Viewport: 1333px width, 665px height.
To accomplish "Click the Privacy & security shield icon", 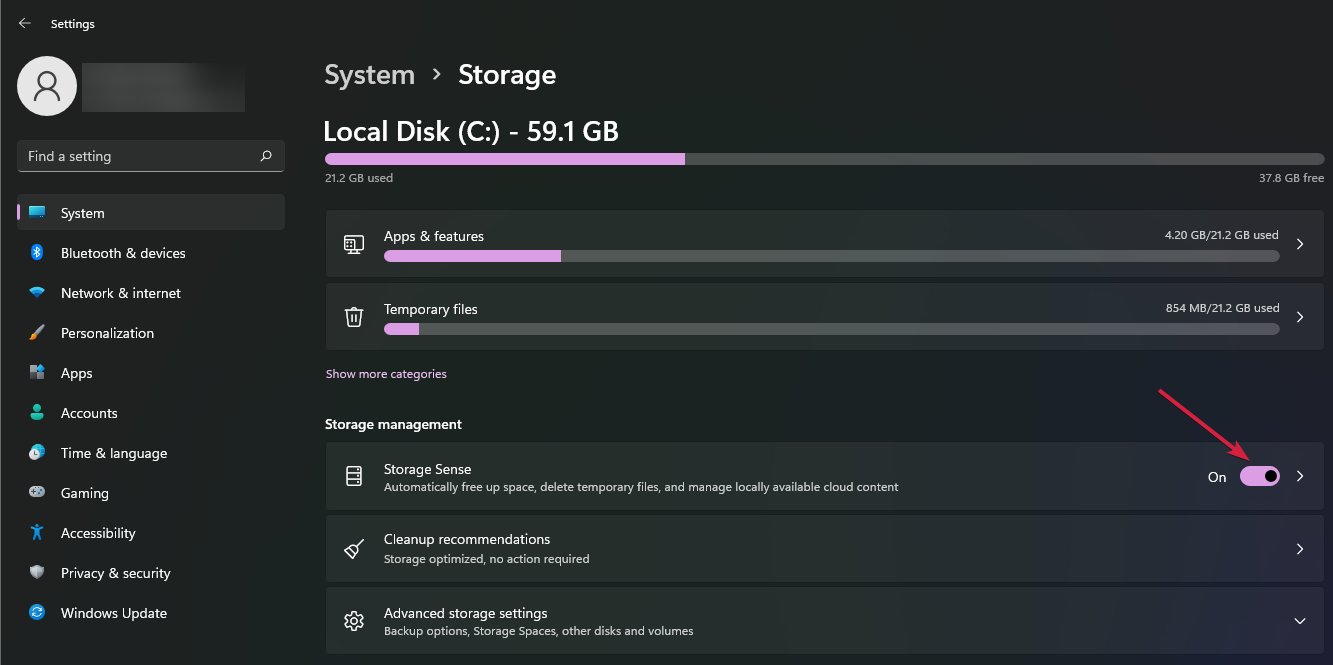I will [37, 573].
